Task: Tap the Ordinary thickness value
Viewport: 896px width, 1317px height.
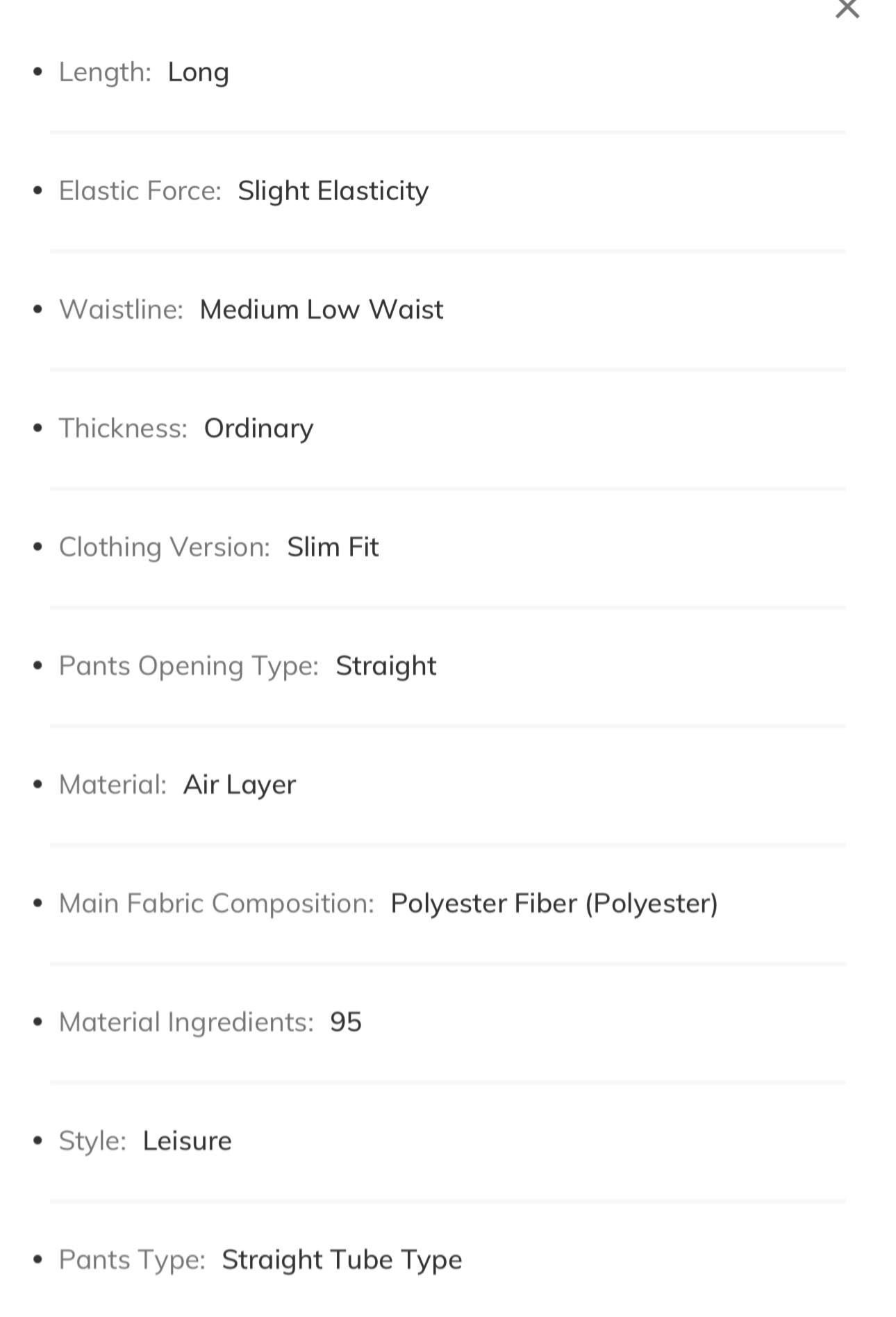Action: [x=258, y=429]
